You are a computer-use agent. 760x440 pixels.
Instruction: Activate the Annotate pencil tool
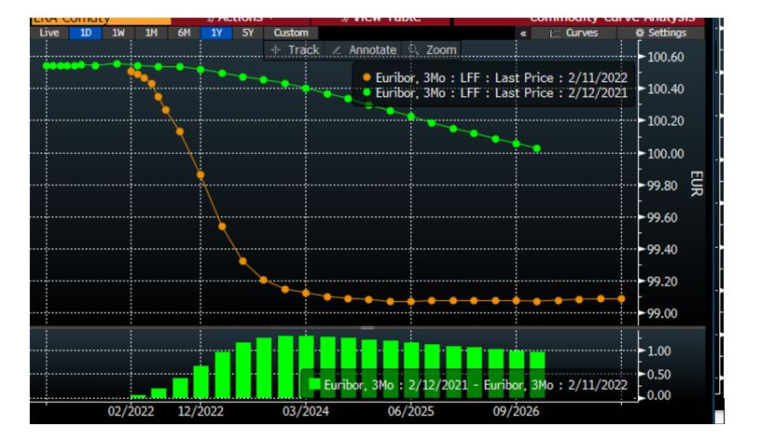[x=364, y=50]
